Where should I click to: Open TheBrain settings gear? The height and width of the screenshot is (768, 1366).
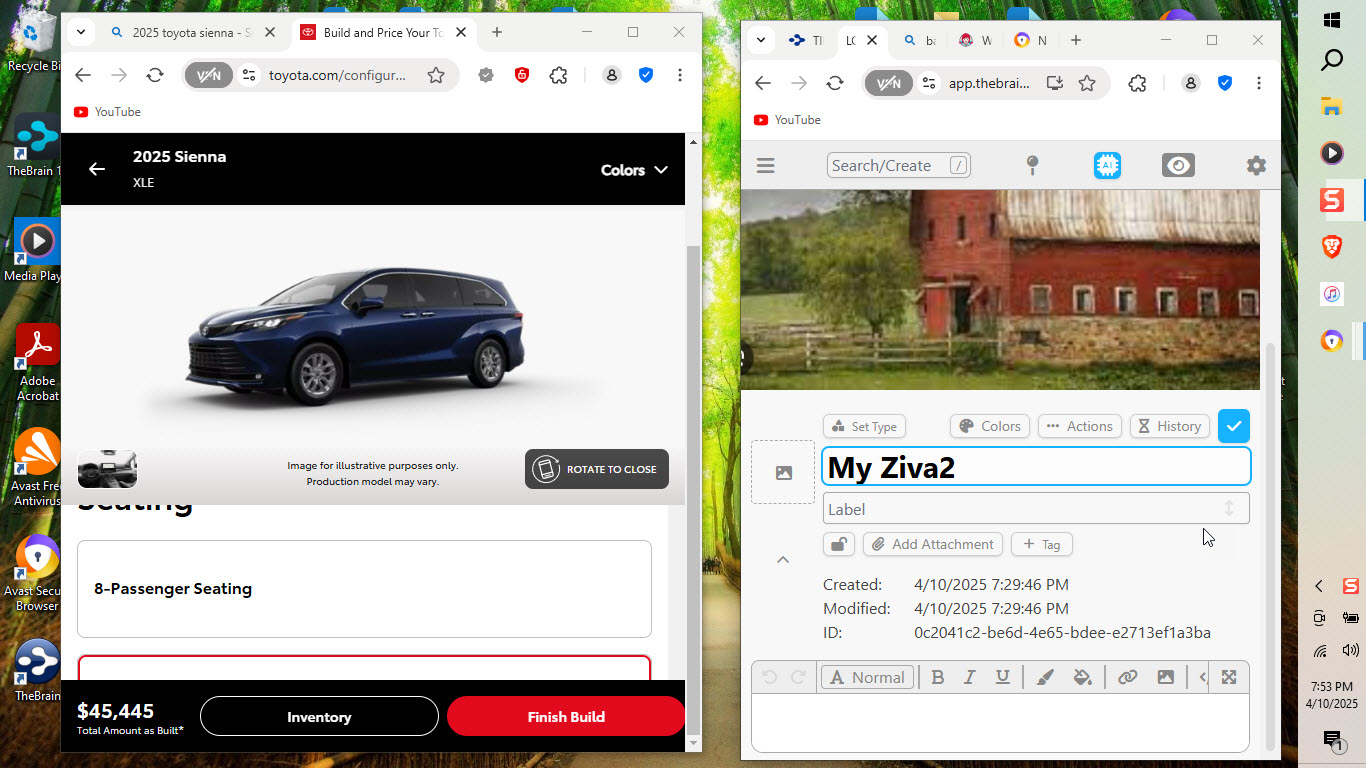[x=1256, y=166]
